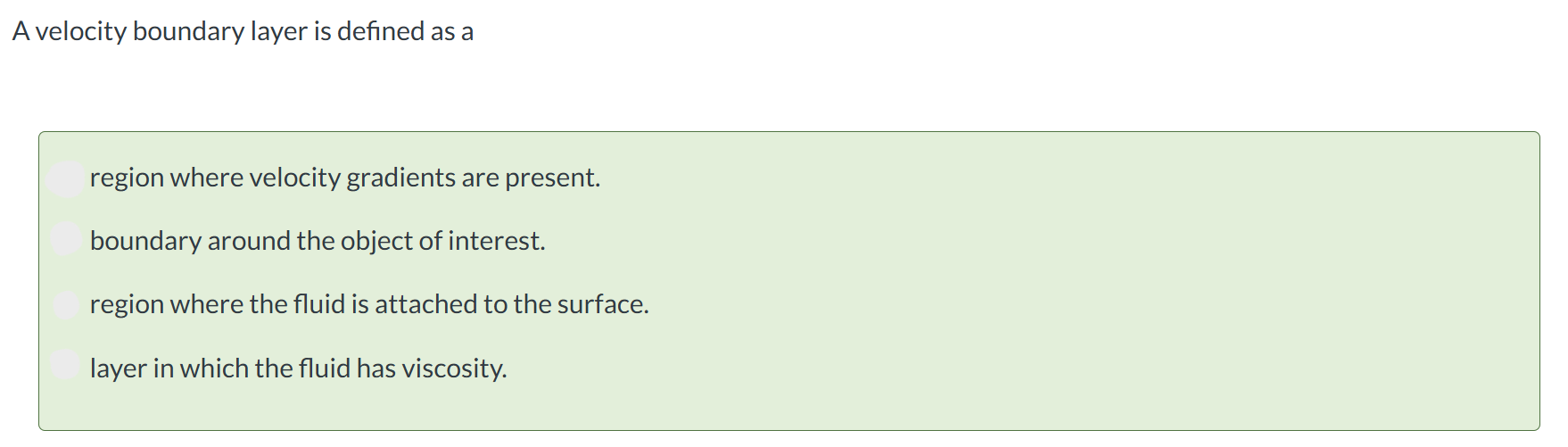Click the word 'velocity' in the question prompt
This screenshot has height=447, width=1568.
click(80, 32)
